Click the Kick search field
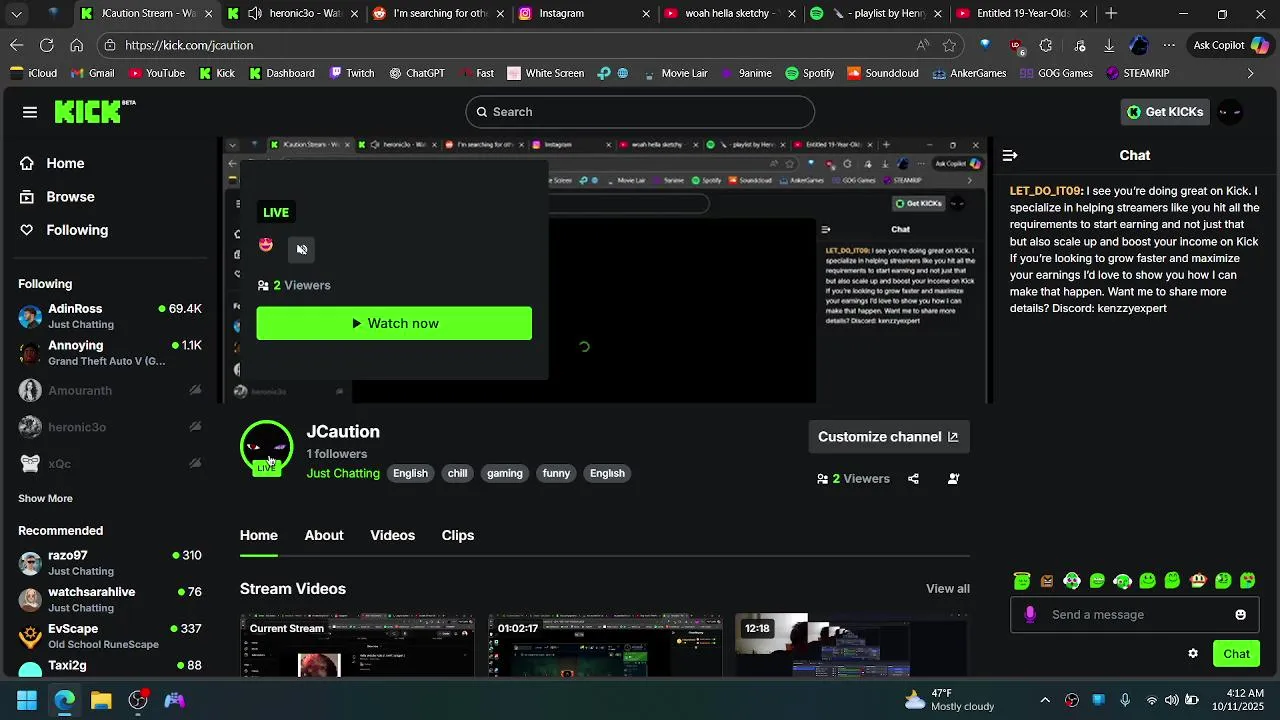 (x=640, y=112)
